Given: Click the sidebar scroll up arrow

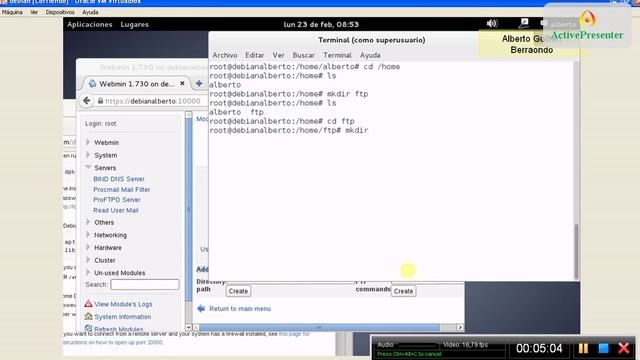Looking at the screenshot, I should tap(189, 115).
